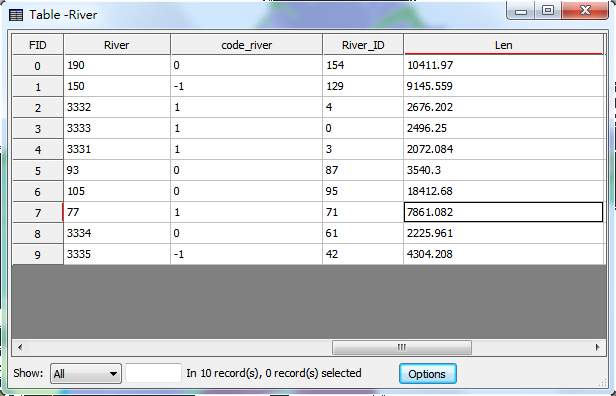Click the River cell 3335
Viewport: 616px width, 396px height.
[x=117, y=254]
